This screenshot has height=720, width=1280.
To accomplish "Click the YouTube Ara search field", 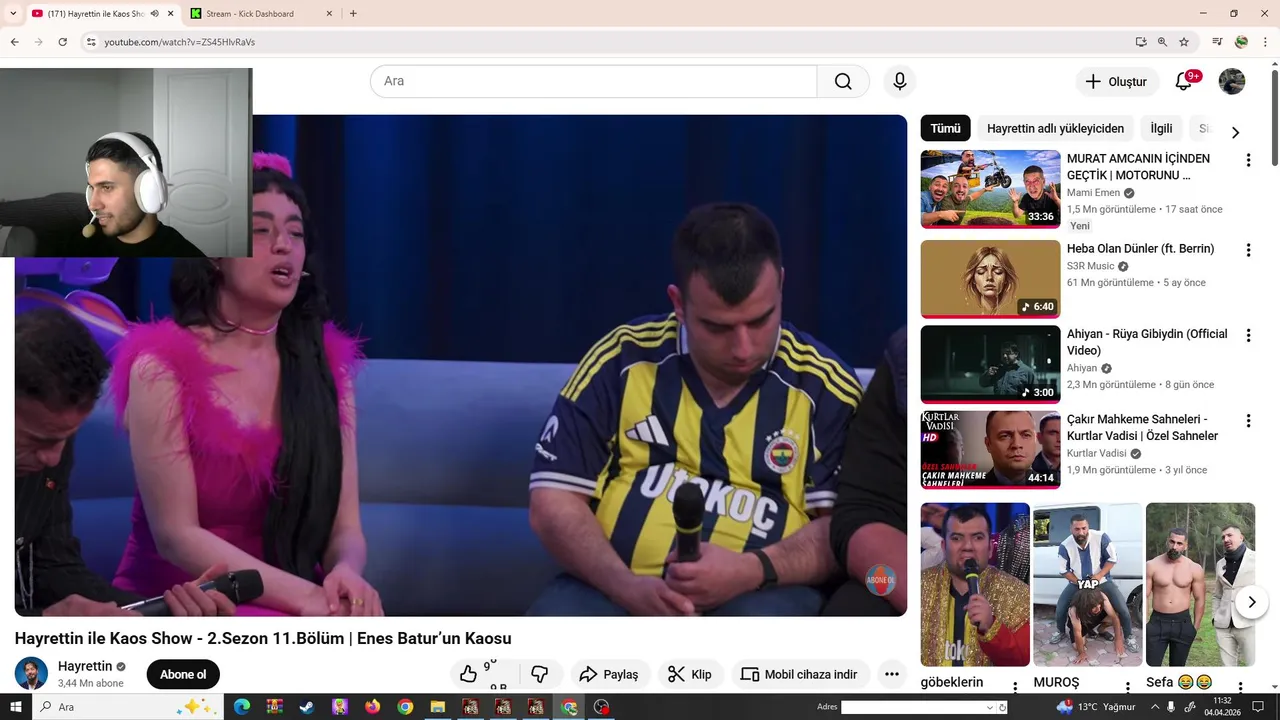I will pyautogui.click(x=594, y=81).
